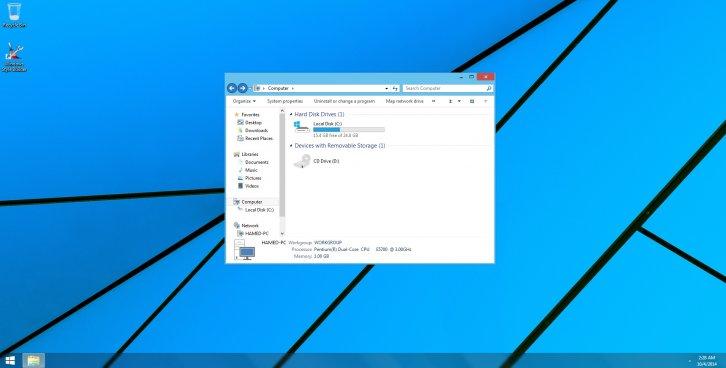
Task: Click the help icon in the toolbar
Action: point(486,101)
